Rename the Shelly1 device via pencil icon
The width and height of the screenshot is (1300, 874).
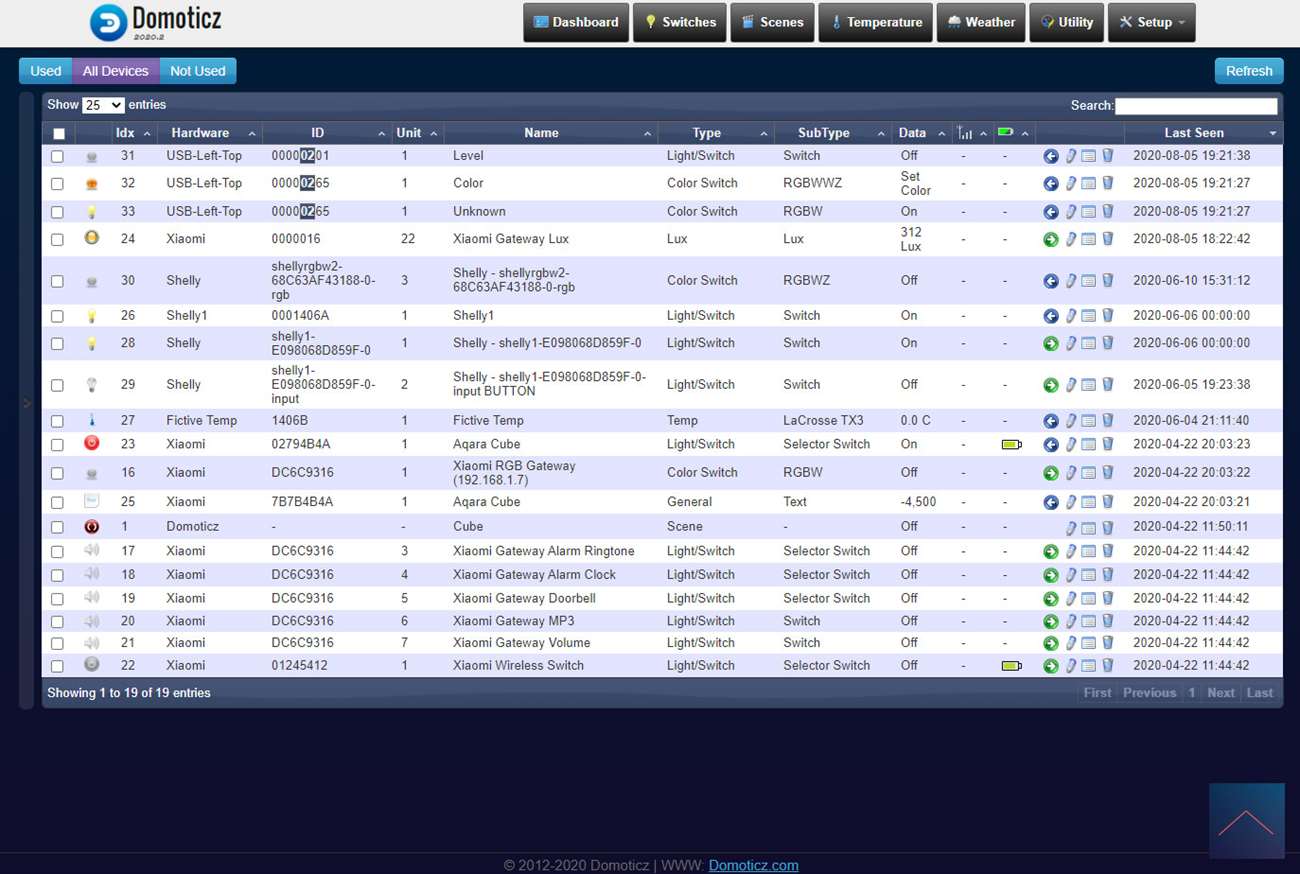click(1070, 316)
